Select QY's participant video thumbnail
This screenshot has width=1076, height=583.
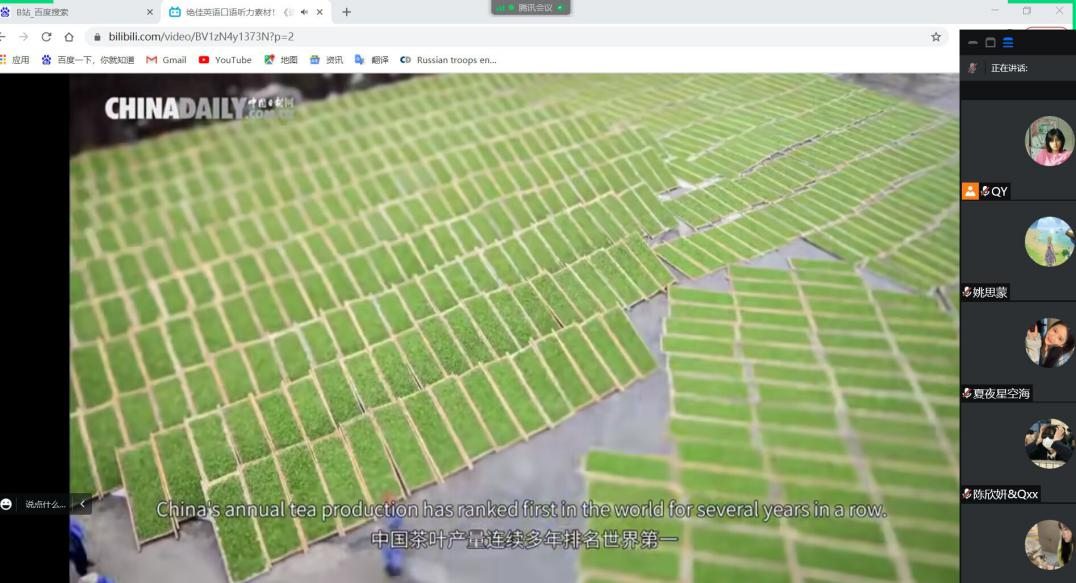[x=1048, y=141]
